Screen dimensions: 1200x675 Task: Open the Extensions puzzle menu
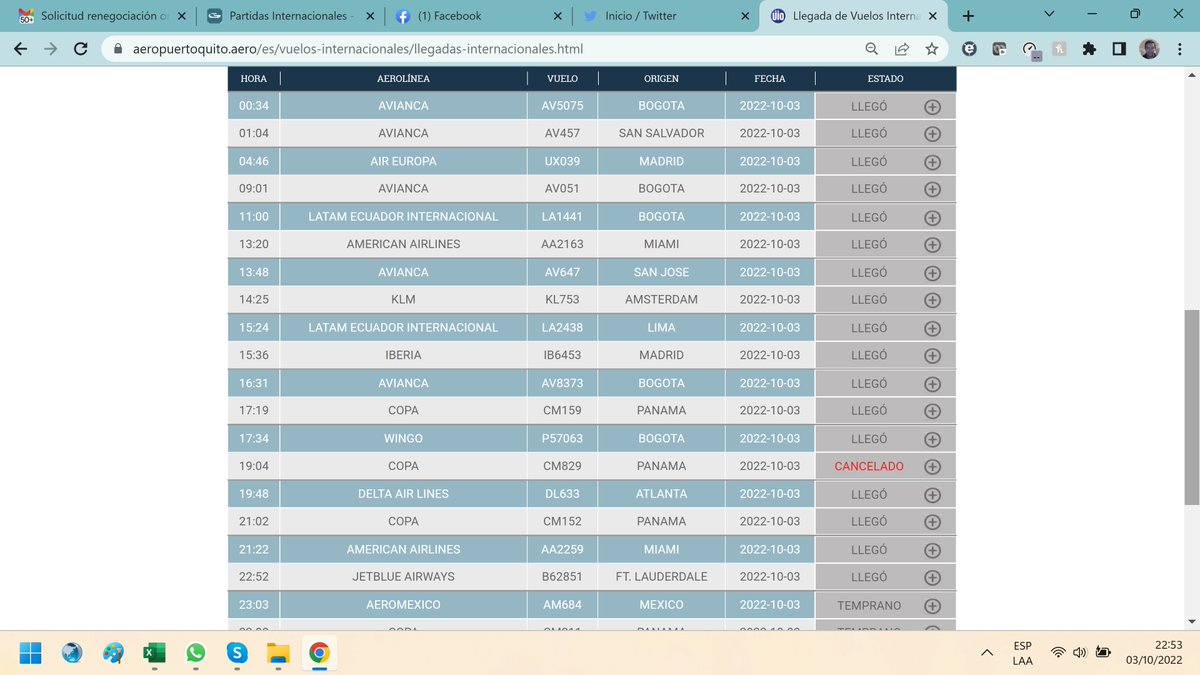click(1090, 49)
